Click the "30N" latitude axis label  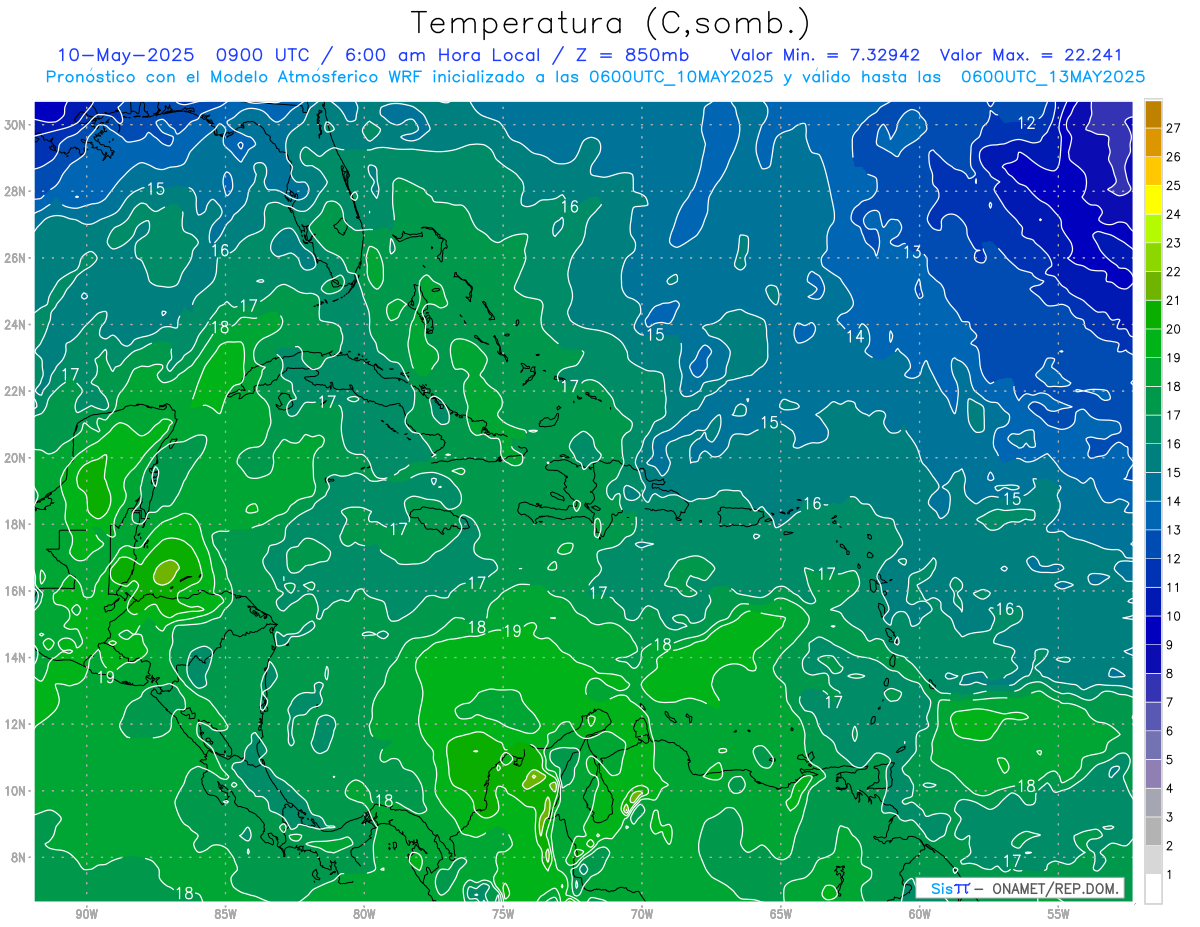click(16, 125)
